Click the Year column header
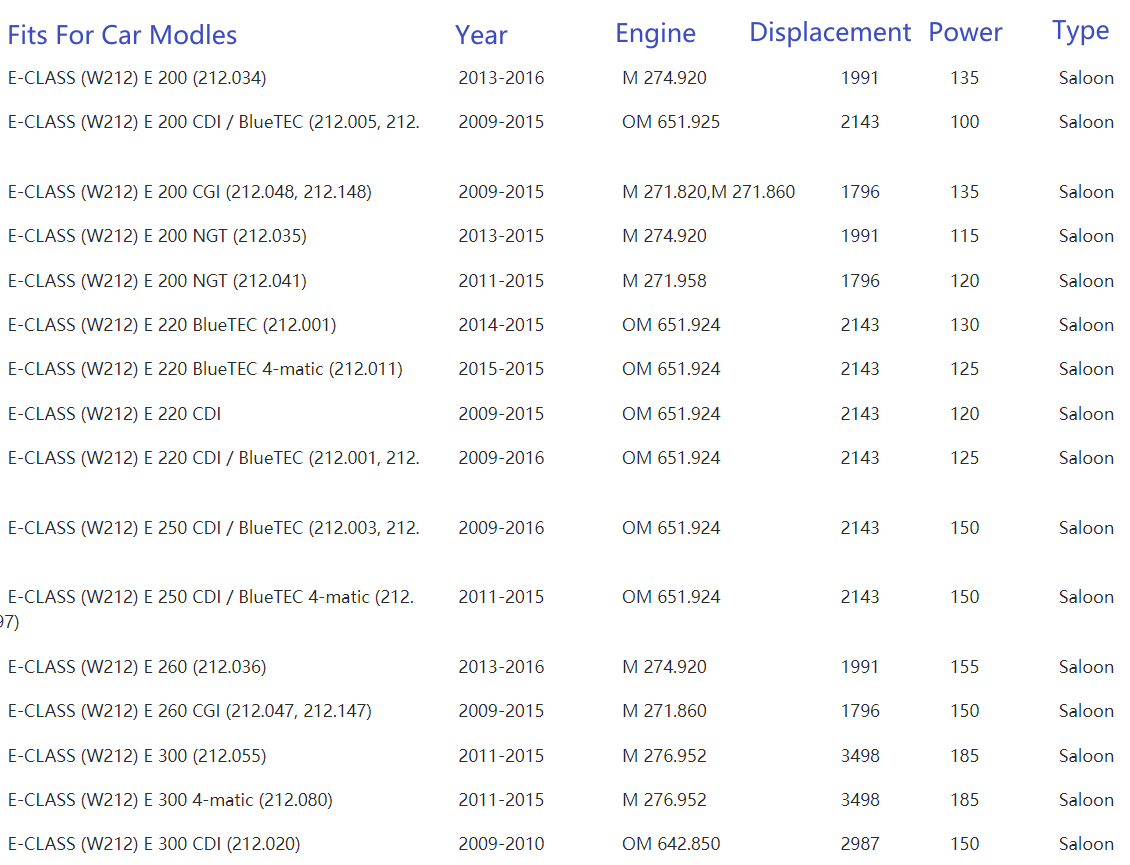 point(481,35)
